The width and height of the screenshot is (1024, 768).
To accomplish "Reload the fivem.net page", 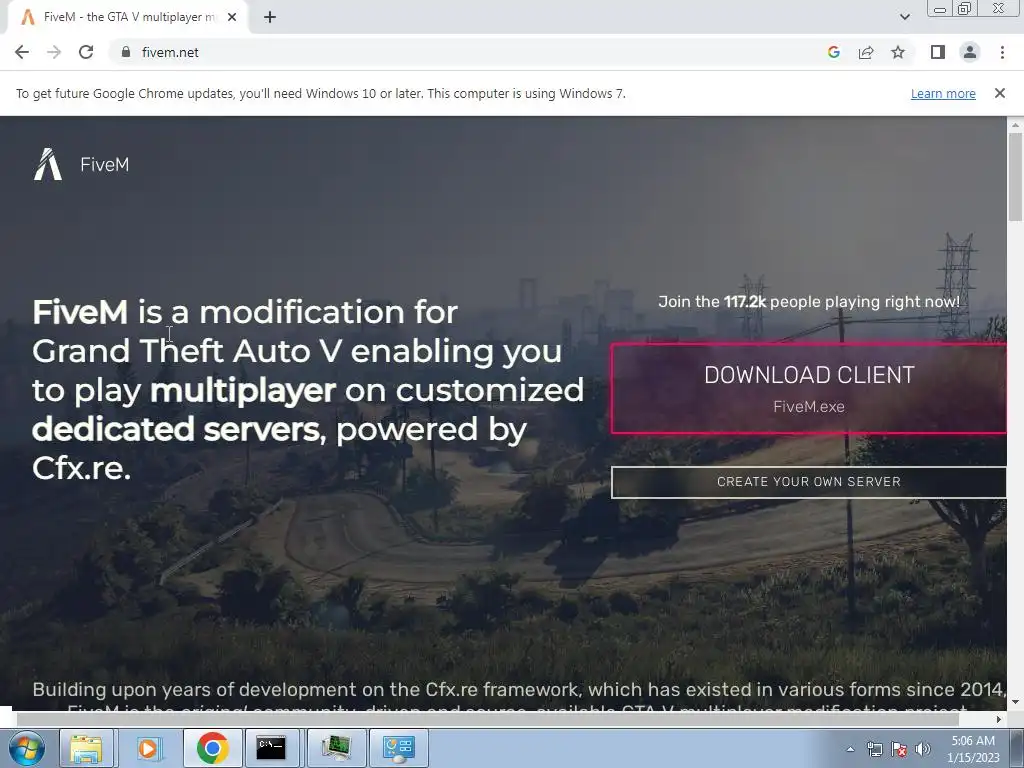I will [86, 52].
